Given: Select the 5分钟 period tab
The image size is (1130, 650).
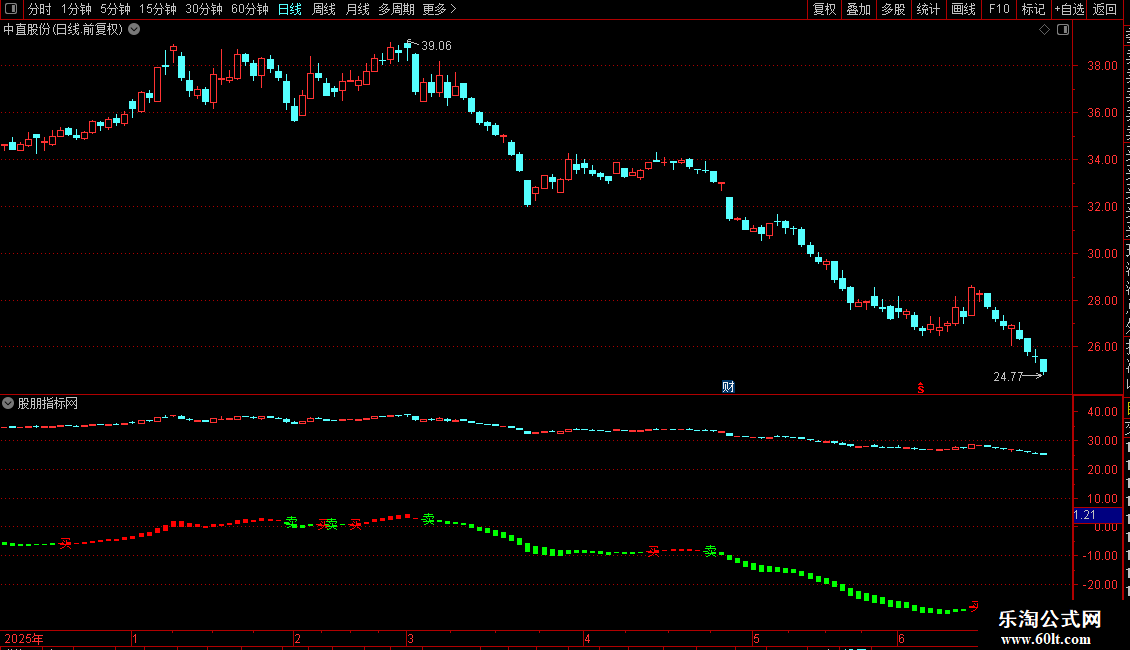Looking at the screenshot, I should click(115, 9).
